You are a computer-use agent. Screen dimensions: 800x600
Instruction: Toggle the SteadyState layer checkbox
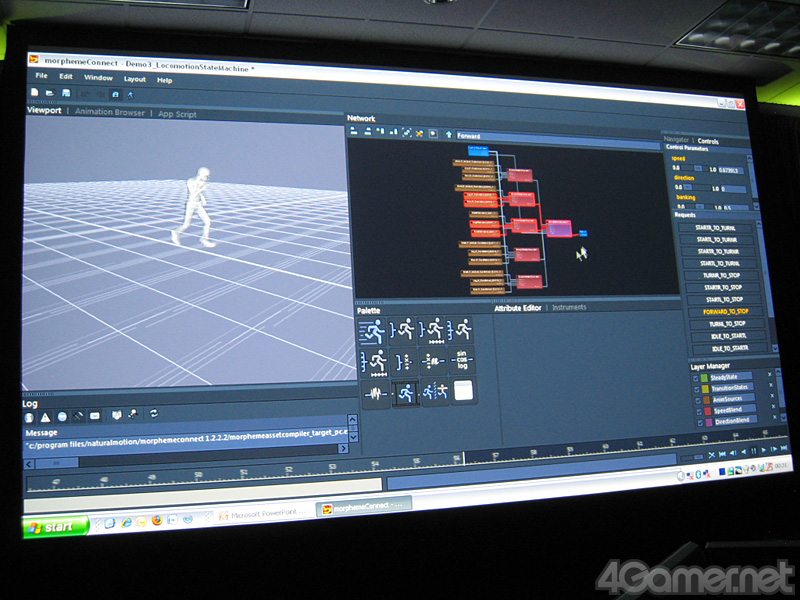[x=695, y=379]
